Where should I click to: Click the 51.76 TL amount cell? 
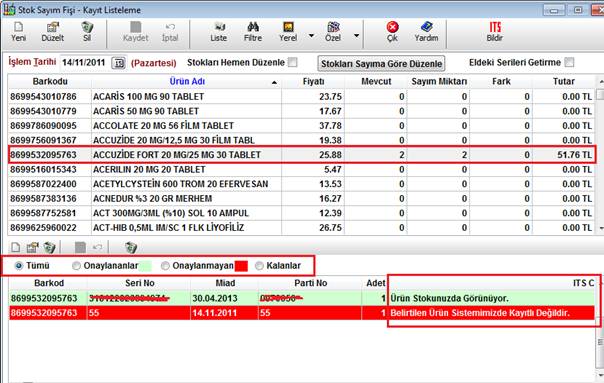click(564, 155)
